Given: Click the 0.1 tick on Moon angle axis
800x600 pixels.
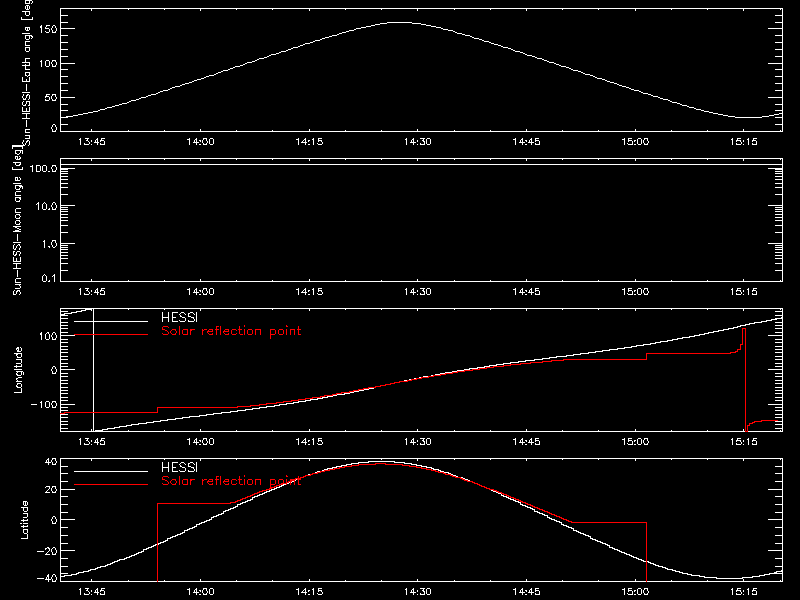Looking at the screenshot, I should [x=49, y=278].
